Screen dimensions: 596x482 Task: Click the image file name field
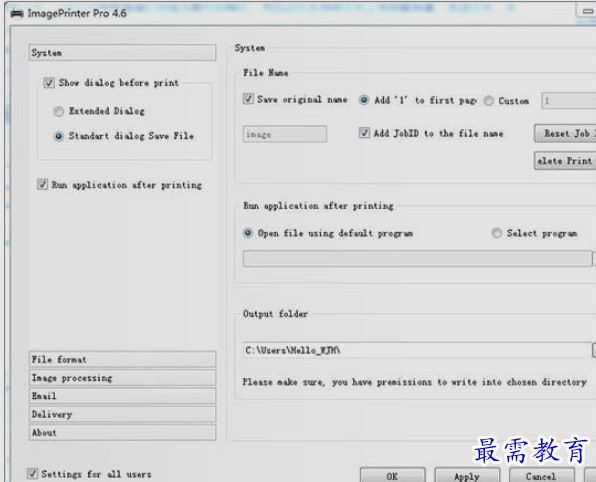pyautogui.click(x=285, y=134)
